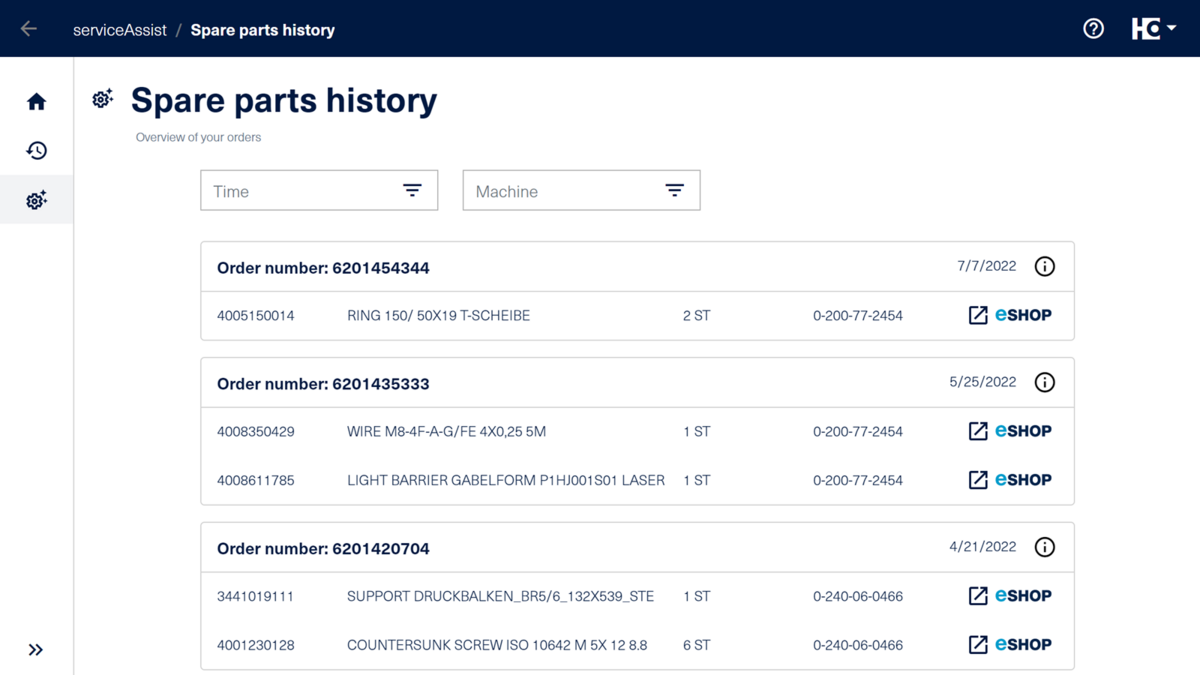Select Spare parts history in the breadcrumb
1200x675 pixels.
pos(263,29)
